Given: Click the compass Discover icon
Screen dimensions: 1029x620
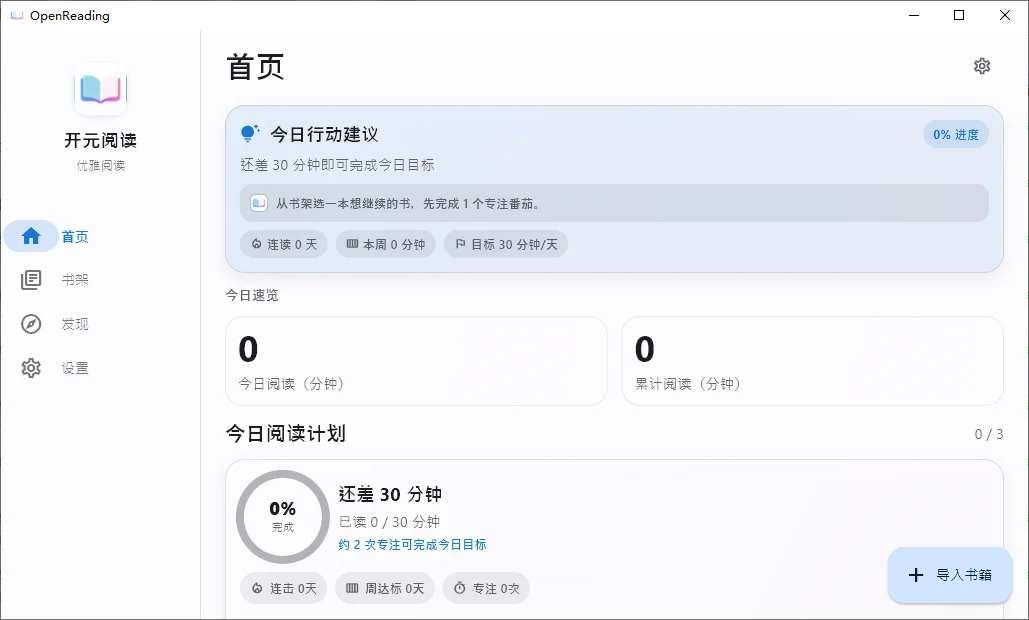Looking at the screenshot, I should click(x=31, y=324).
